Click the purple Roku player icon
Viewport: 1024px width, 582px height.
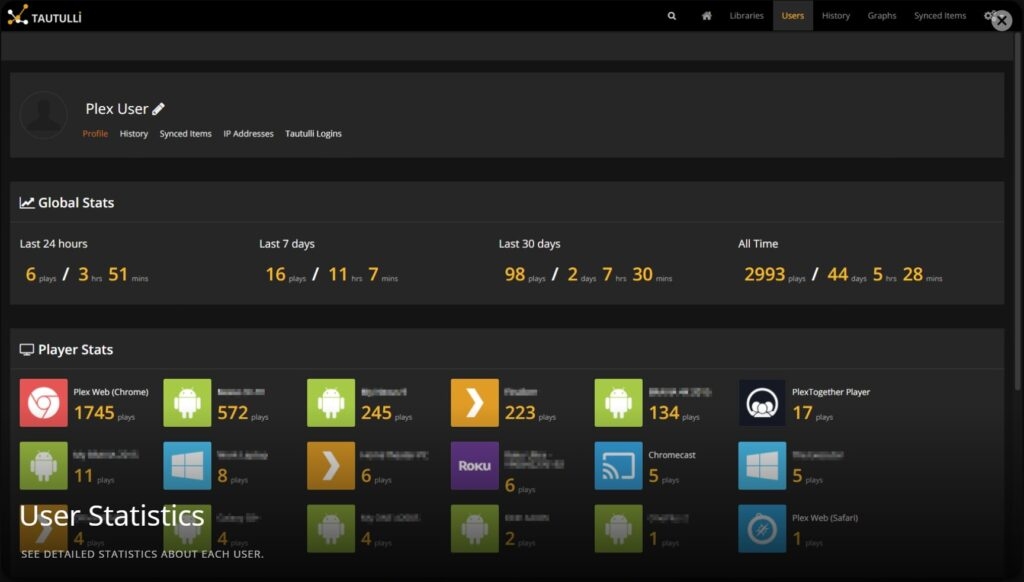pyautogui.click(x=475, y=466)
